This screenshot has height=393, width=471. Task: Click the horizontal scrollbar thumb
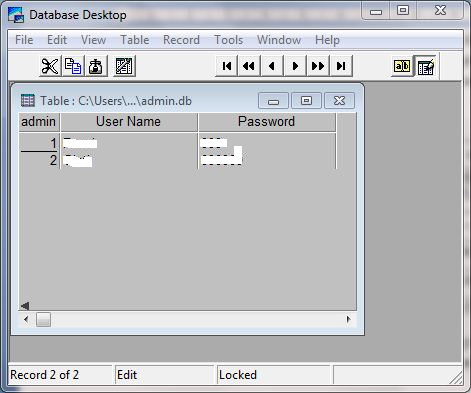tap(43, 320)
